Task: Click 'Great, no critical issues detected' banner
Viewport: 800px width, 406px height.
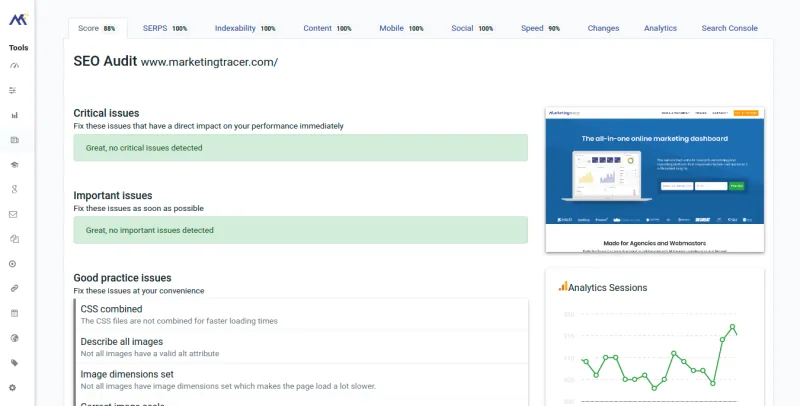Action: pos(301,148)
